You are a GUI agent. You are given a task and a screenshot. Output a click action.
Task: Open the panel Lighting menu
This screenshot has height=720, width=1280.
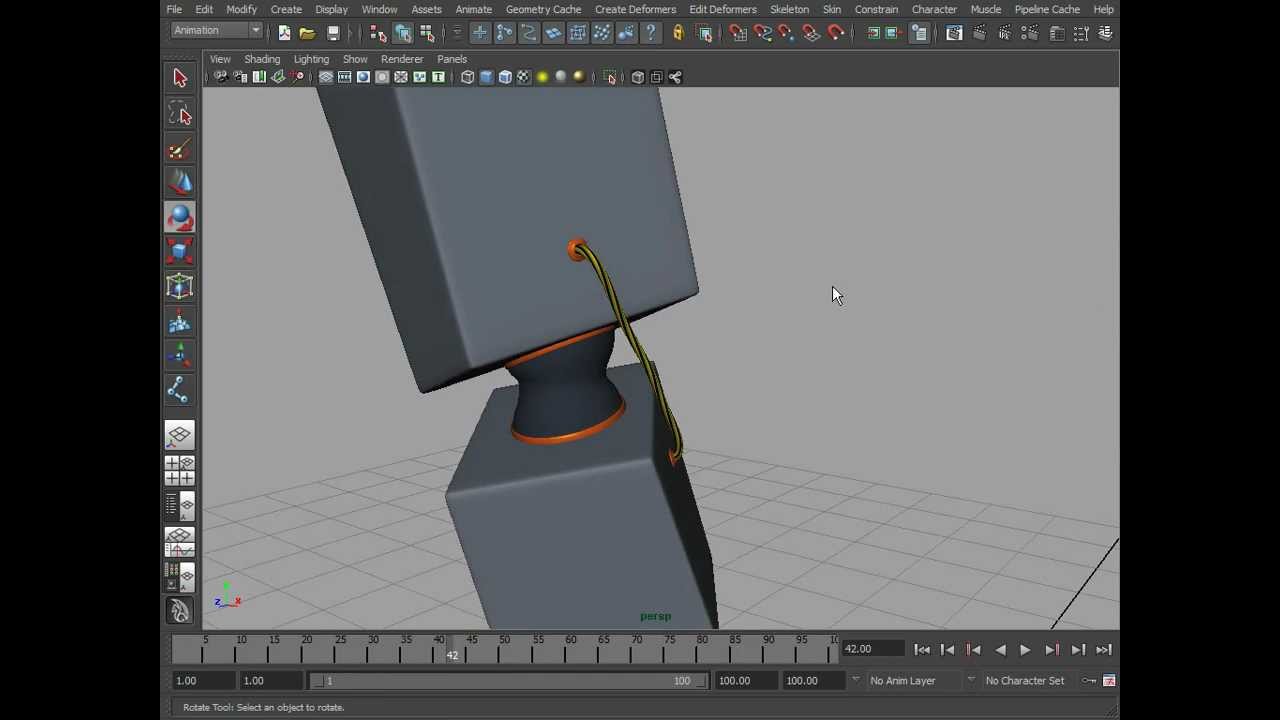coord(311,59)
